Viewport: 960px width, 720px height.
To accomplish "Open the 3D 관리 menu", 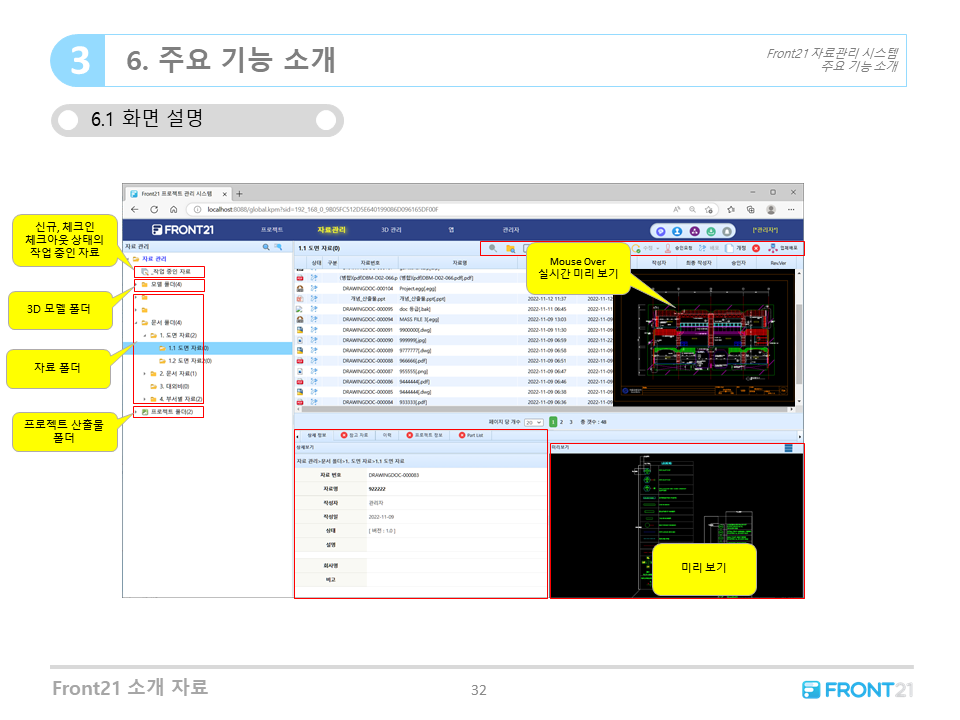I will coord(391,230).
